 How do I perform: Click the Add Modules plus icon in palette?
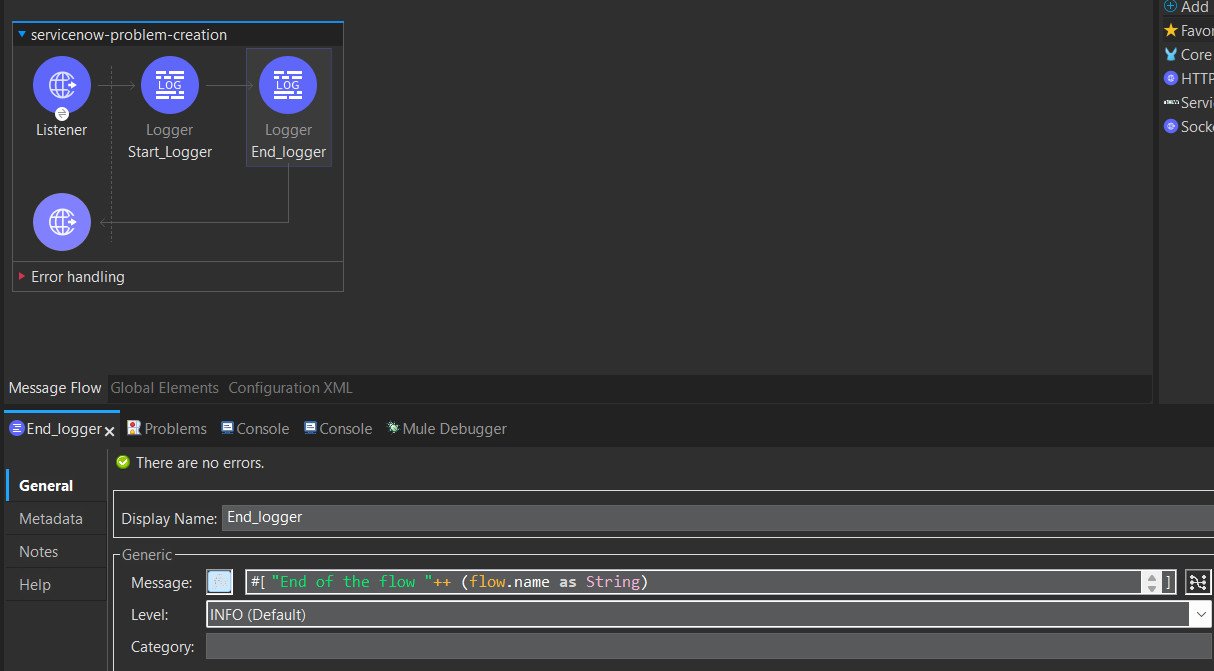pyautogui.click(x=1171, y=7)
